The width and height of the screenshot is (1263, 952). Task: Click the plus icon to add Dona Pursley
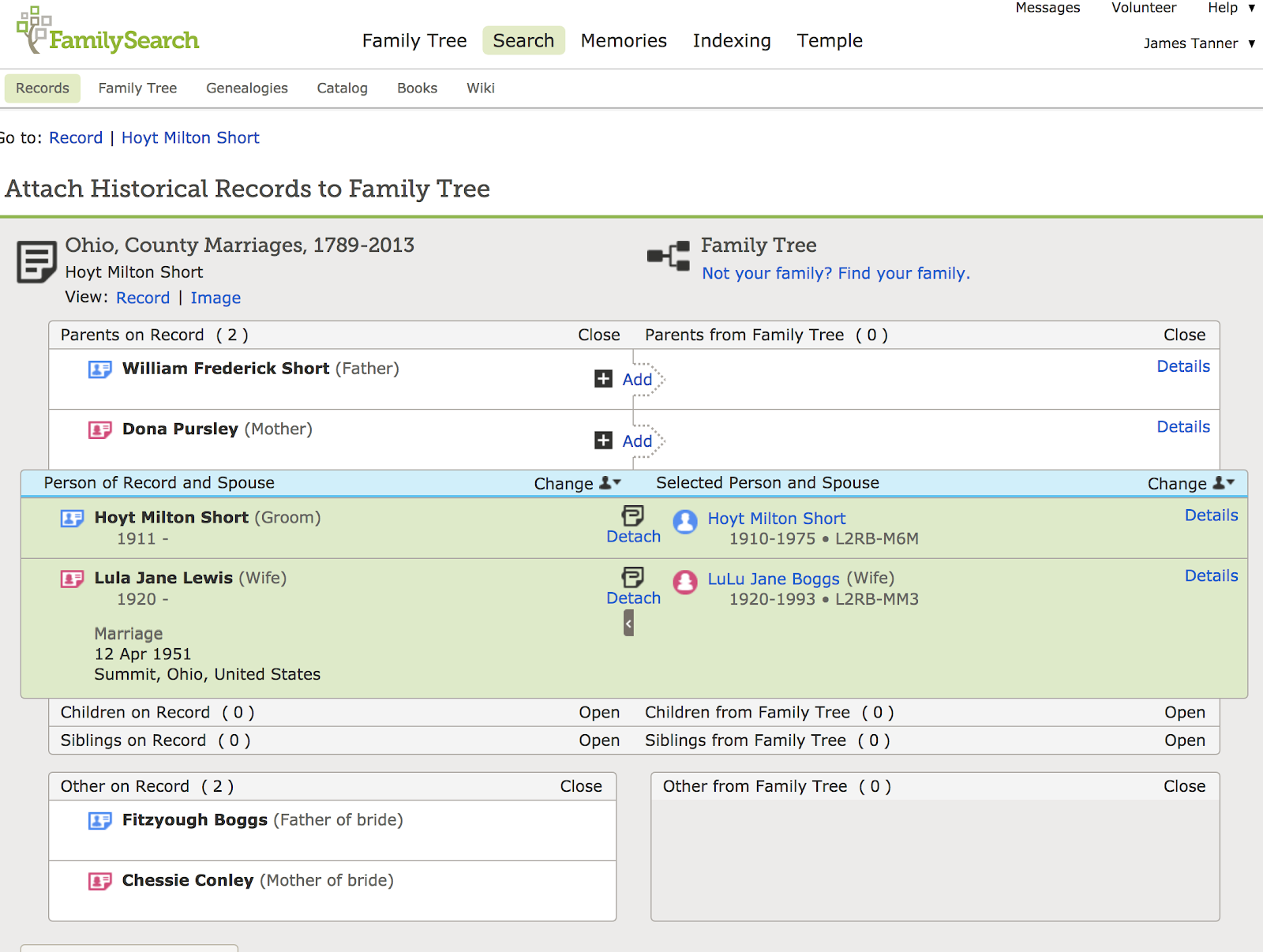click(603, 440)
